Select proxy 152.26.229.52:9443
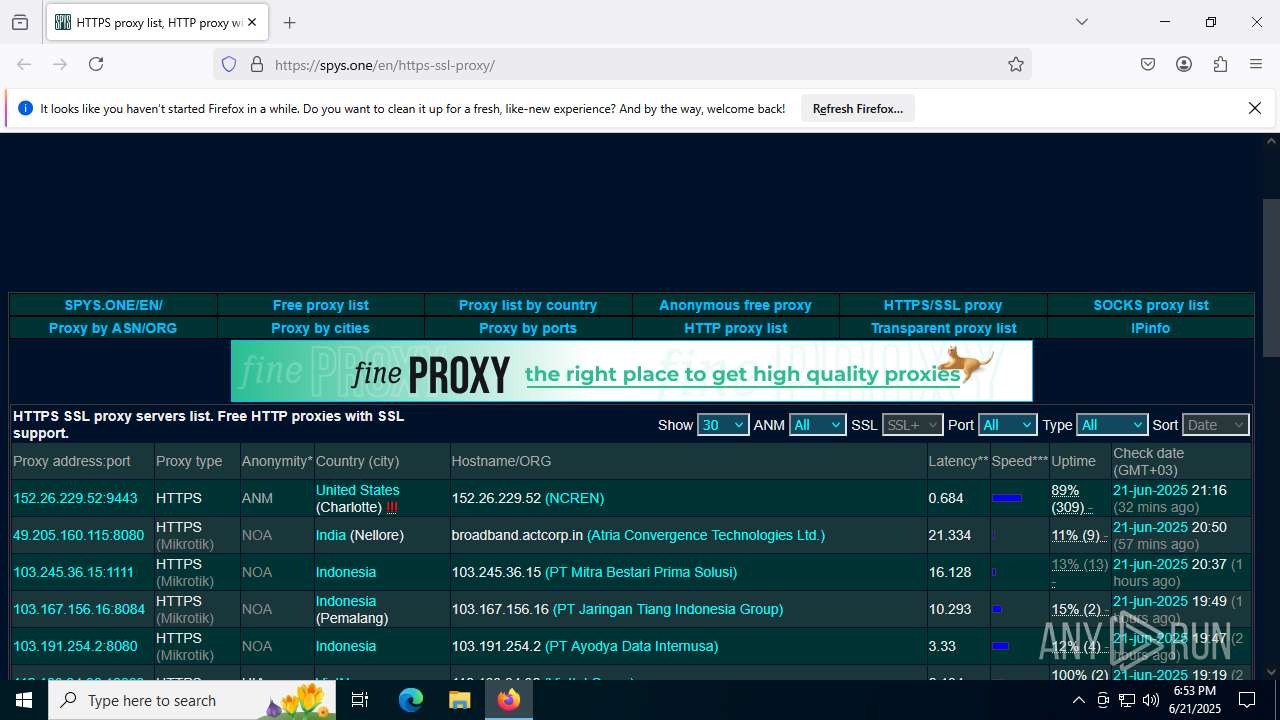The width and height of the screenshot is (1280, 720). pyautogui.click(x=75, y=498)
